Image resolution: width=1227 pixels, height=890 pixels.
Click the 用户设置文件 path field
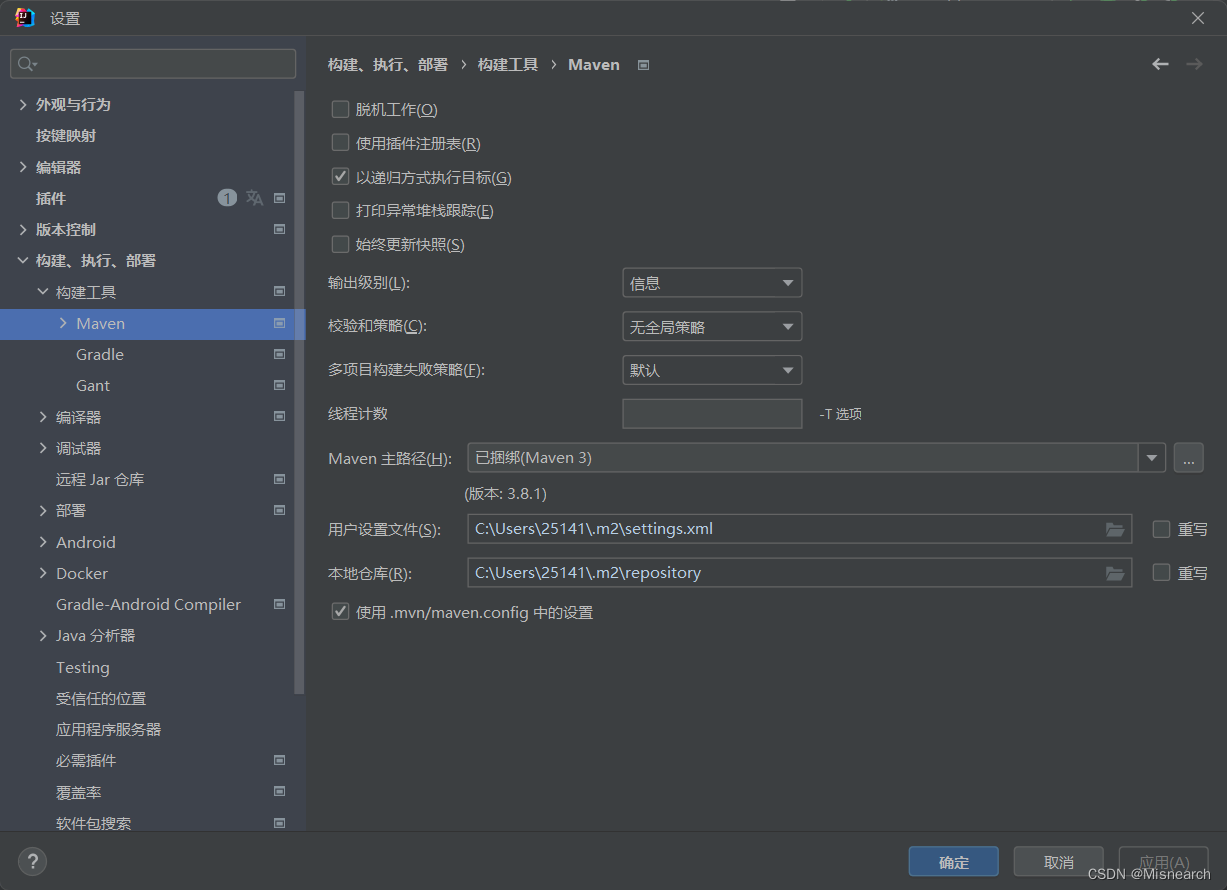pyautogui.click(x=799, y=529)
